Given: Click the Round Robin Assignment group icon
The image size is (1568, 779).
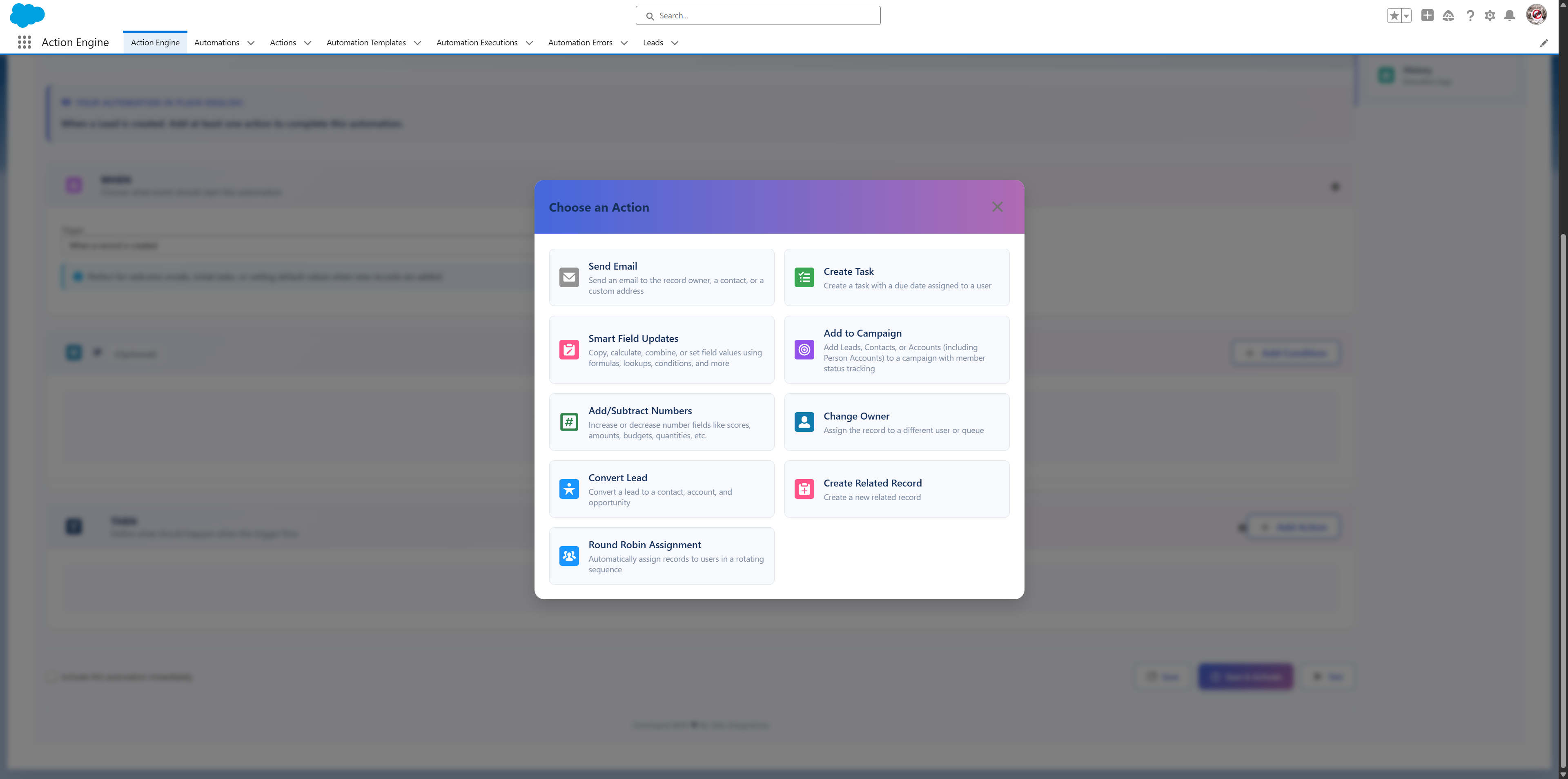Looking at the screenshot, I should [x=568, y=555].
